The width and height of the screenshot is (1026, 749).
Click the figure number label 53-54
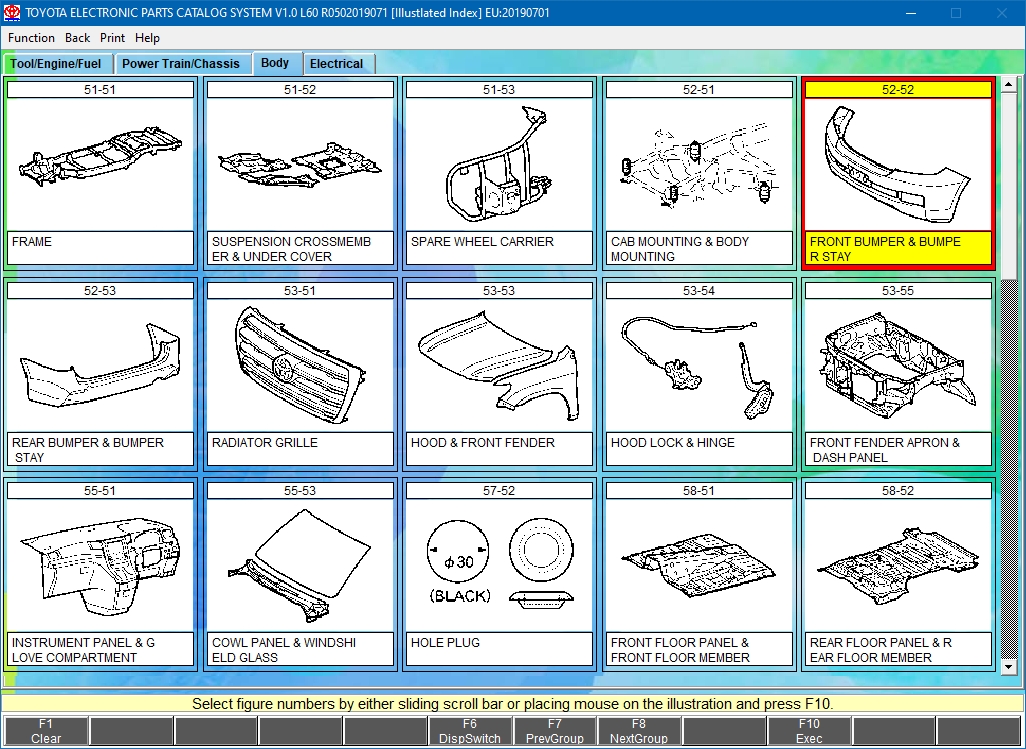pyautogui.click(x=699, y=290)
